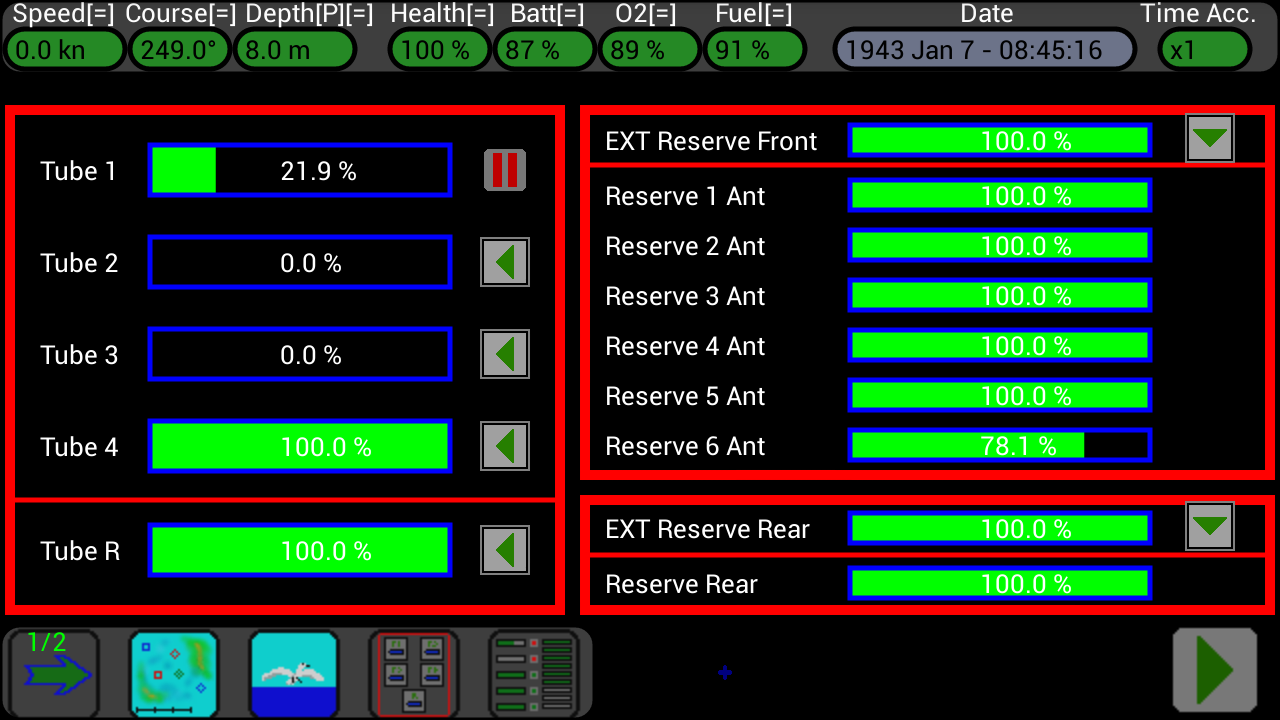Click the 'Tube 1' label
Viewport: 1280px width, 720px height.
[79, 171]
